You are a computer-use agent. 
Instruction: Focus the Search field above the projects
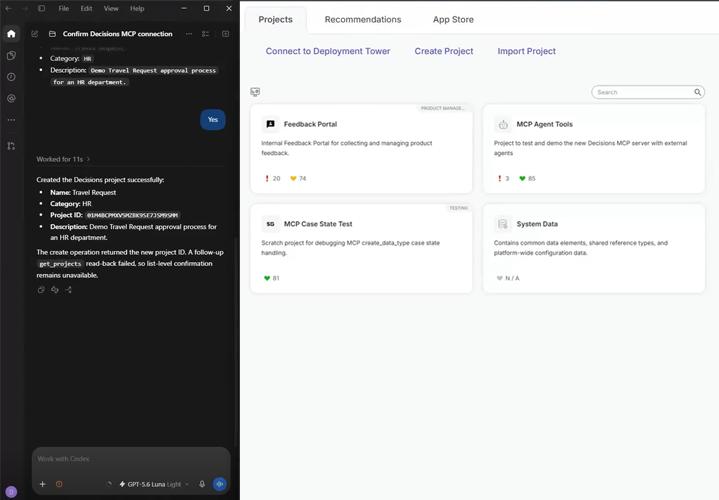647,92
